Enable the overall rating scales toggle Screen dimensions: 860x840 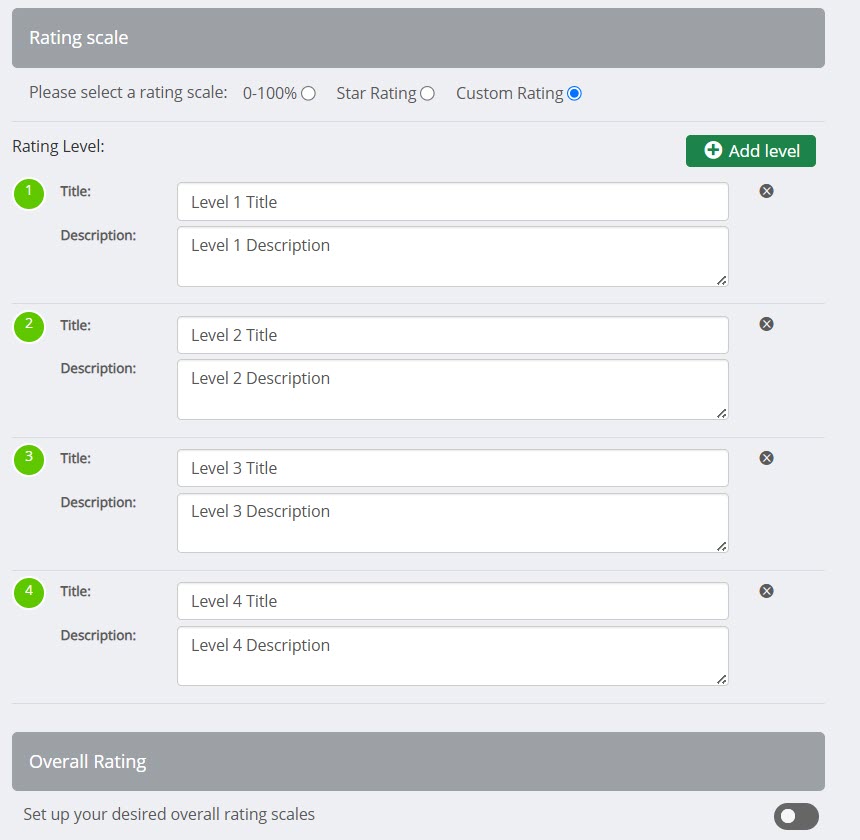[x=796, y=816]
